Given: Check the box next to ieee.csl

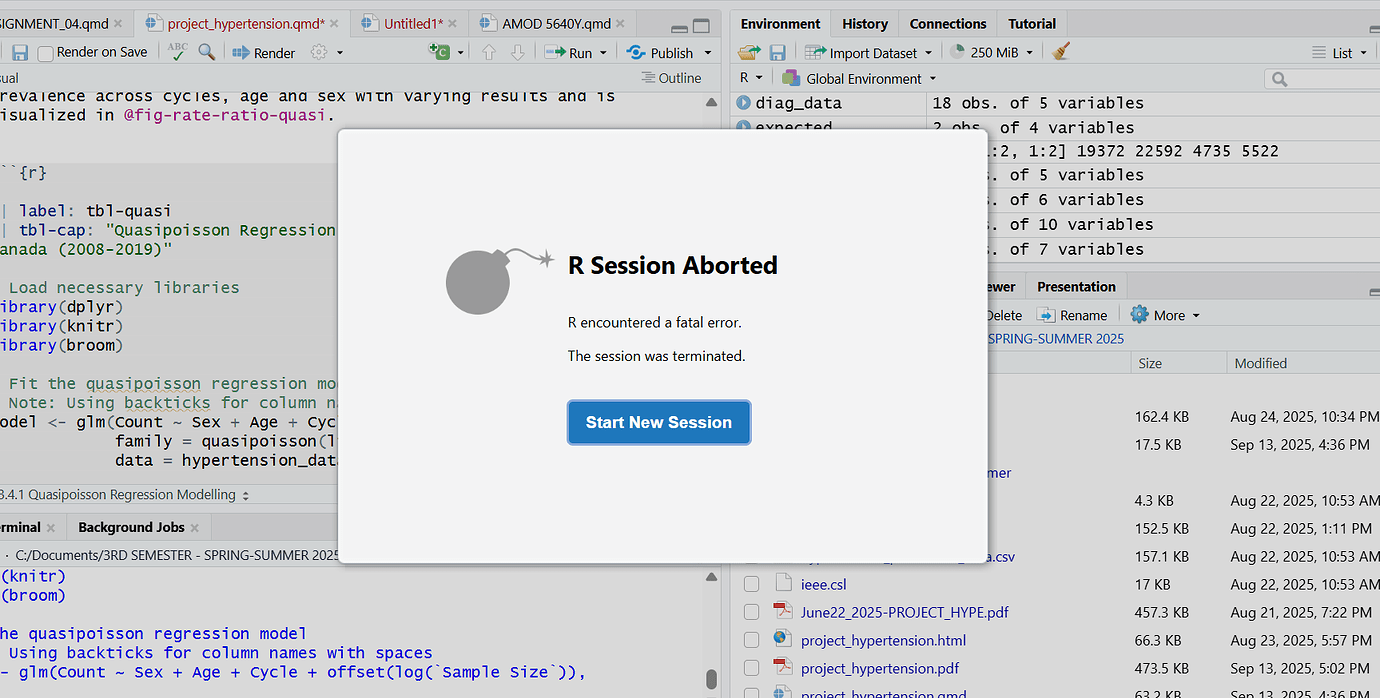Looking at the screenshot, I should pyautogui.click(x=751, y=584).
